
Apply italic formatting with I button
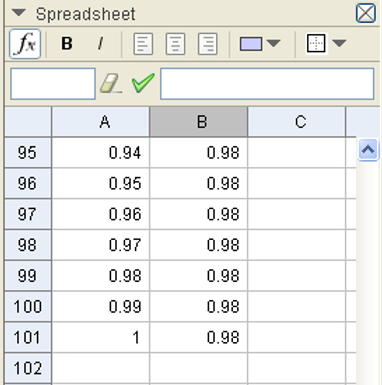tap(100, 44)
